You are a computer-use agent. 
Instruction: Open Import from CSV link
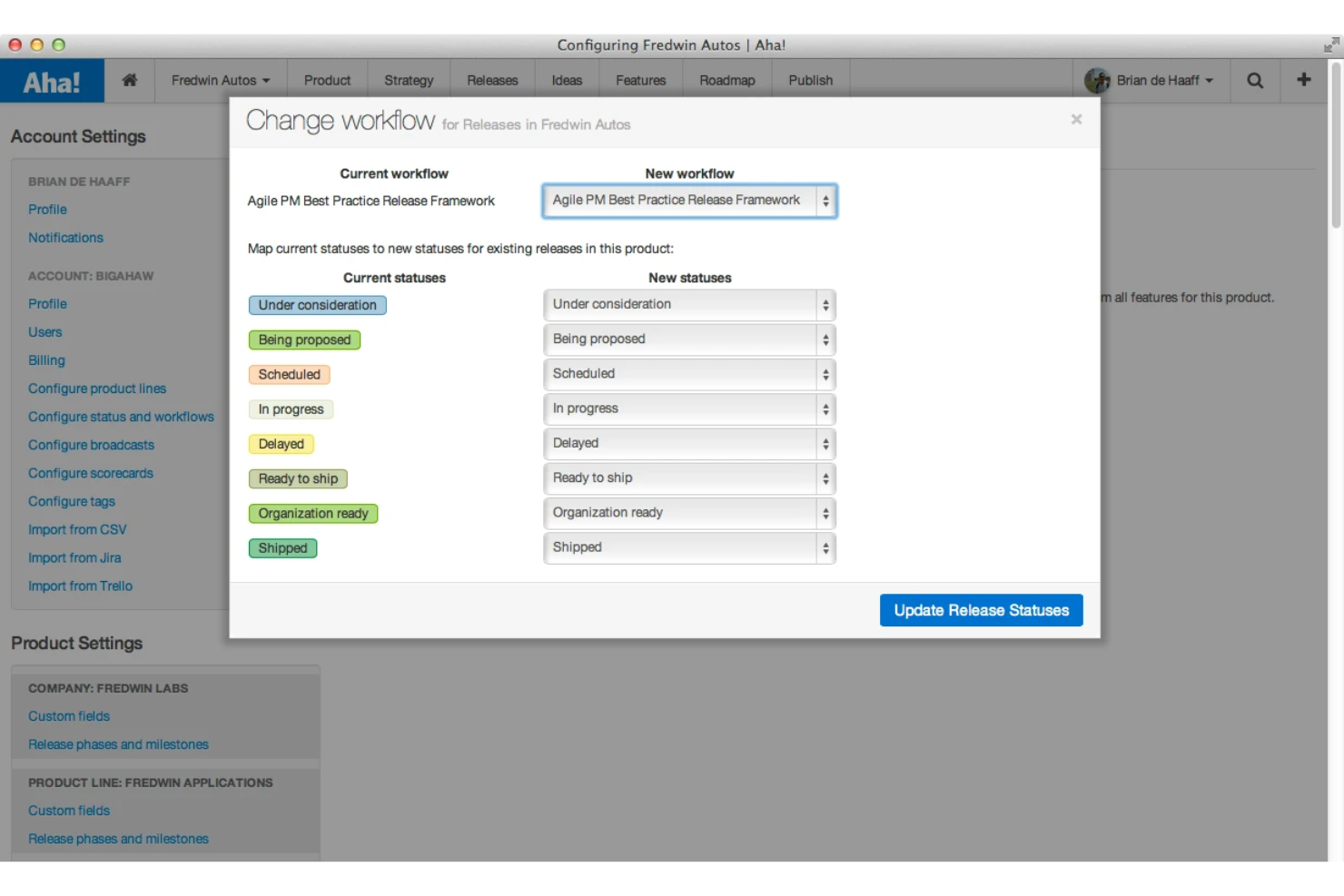(77, 529)
